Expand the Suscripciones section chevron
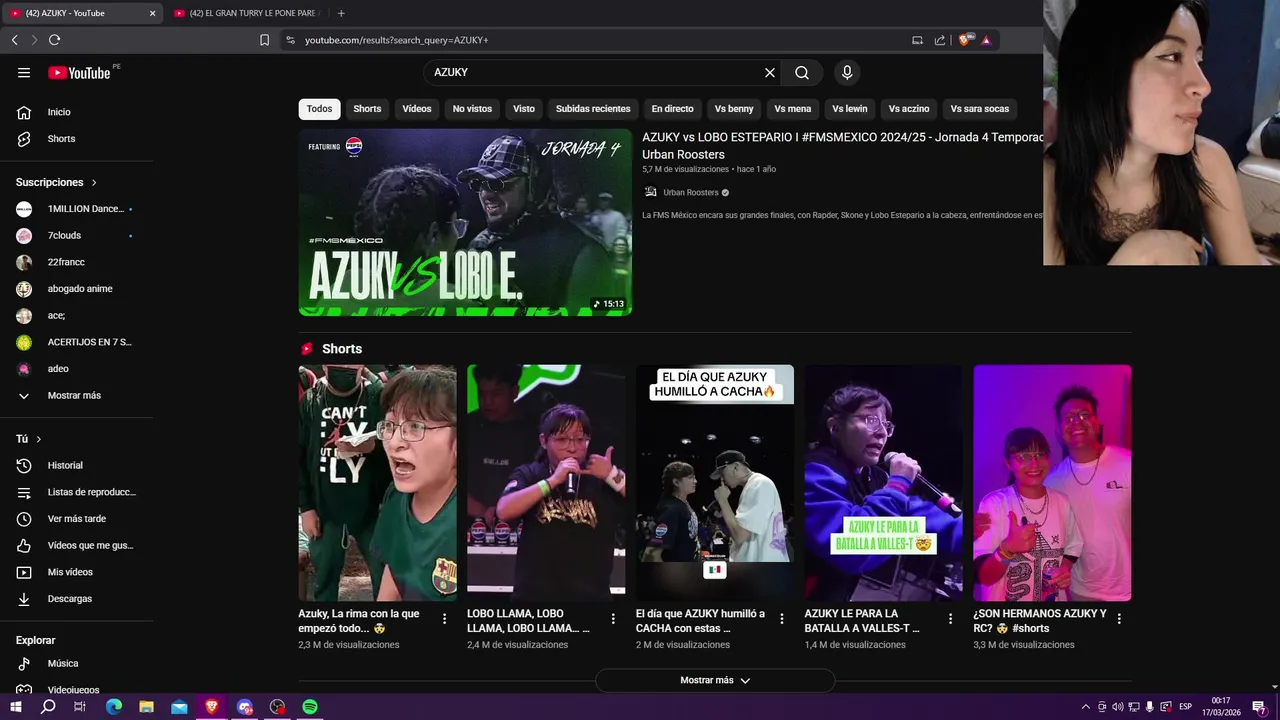 (x=94, y=182)
